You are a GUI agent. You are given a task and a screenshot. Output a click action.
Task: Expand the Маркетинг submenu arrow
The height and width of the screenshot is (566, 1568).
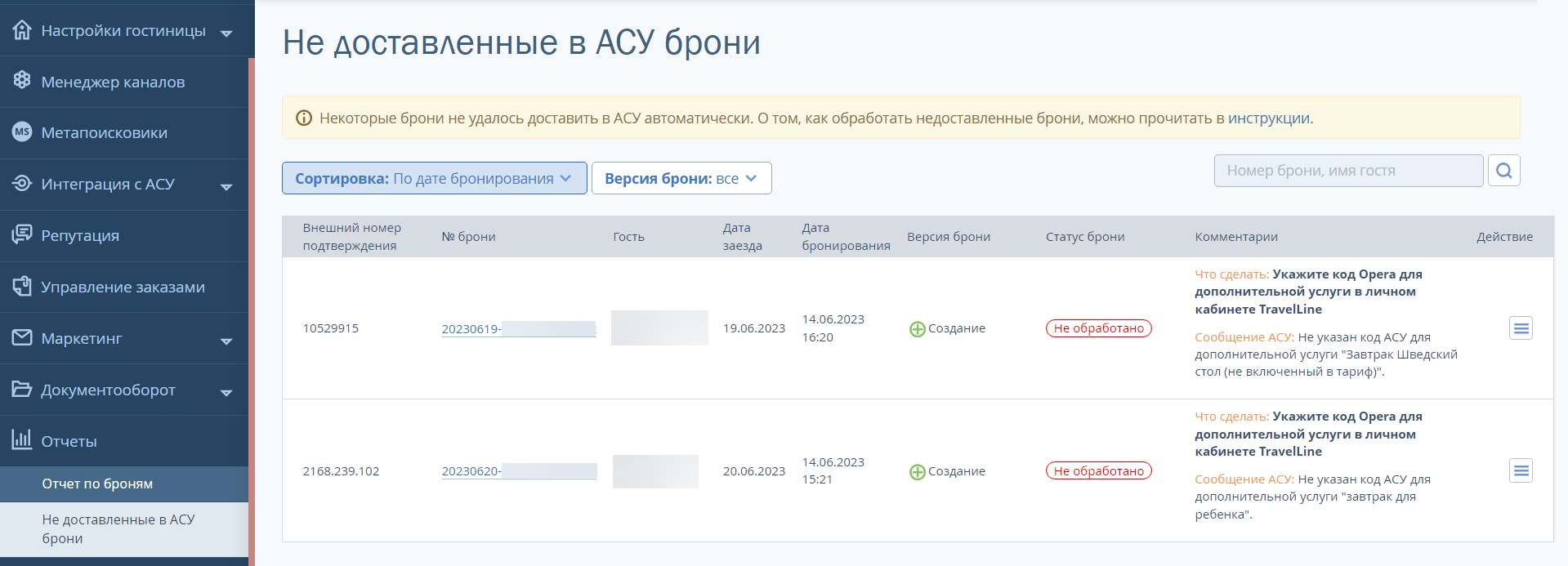coord(226,341)
